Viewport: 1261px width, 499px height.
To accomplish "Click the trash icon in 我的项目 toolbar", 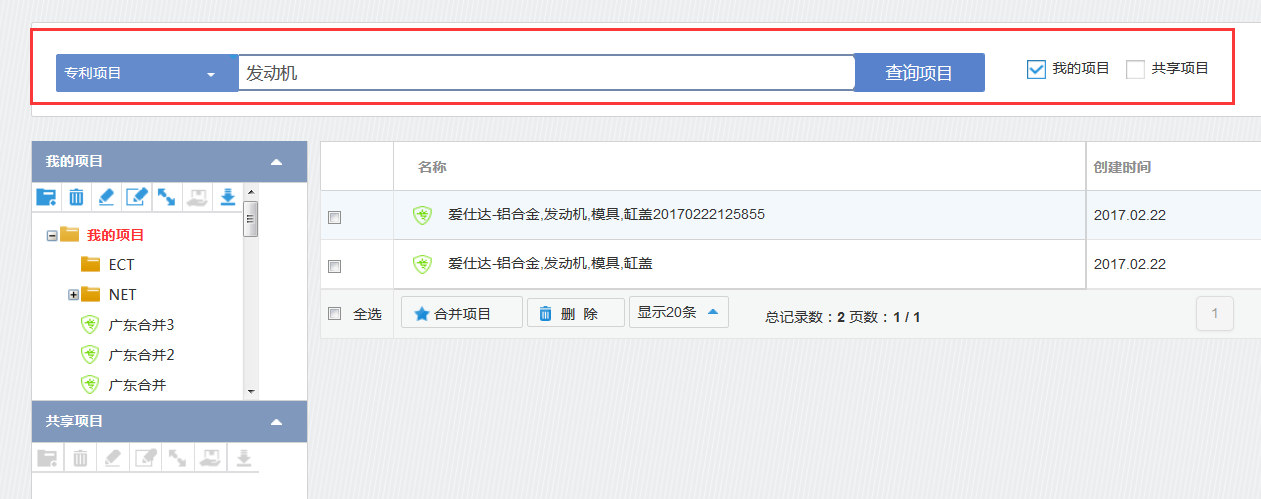I will (76, 197).
